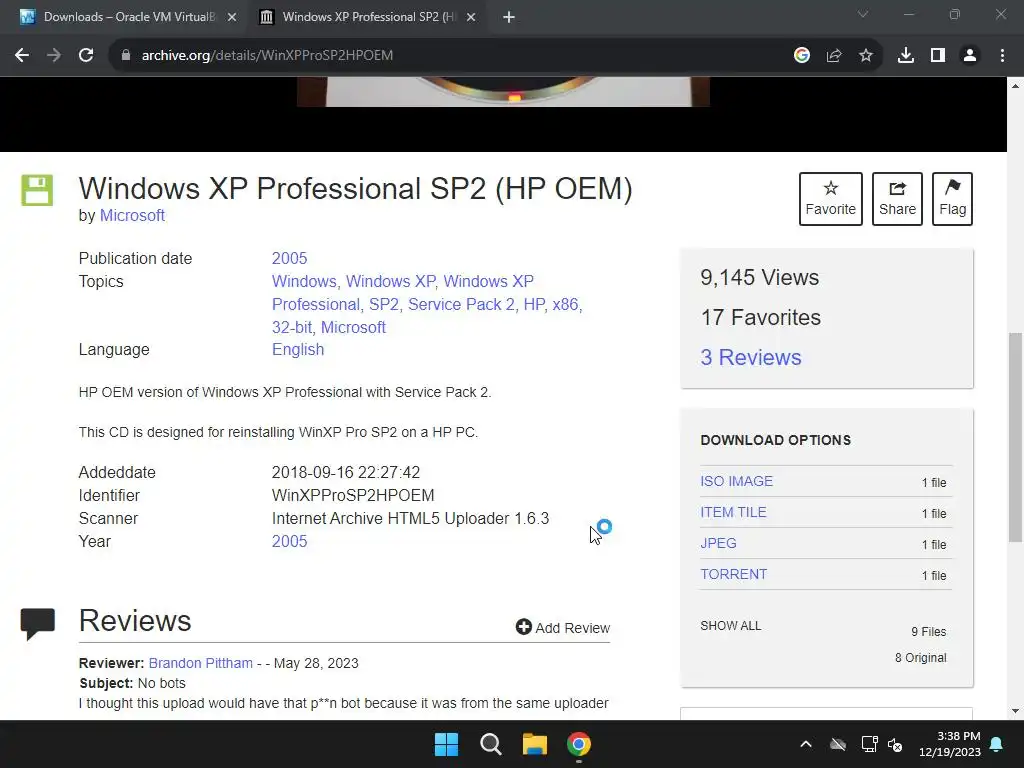Open Windows taskbar Search
The width and height of the screenshot is (1024, 768).
coord(490,744)
